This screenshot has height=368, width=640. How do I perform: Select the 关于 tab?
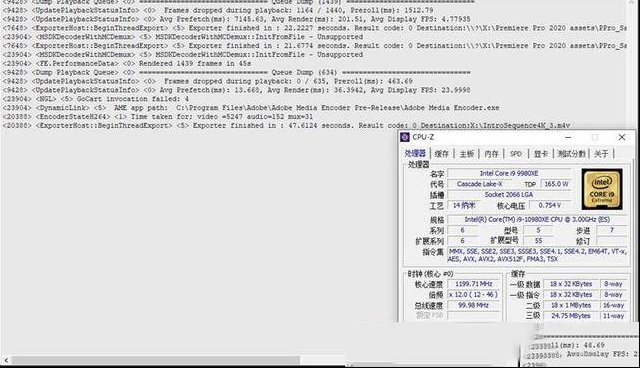[601, 154]
